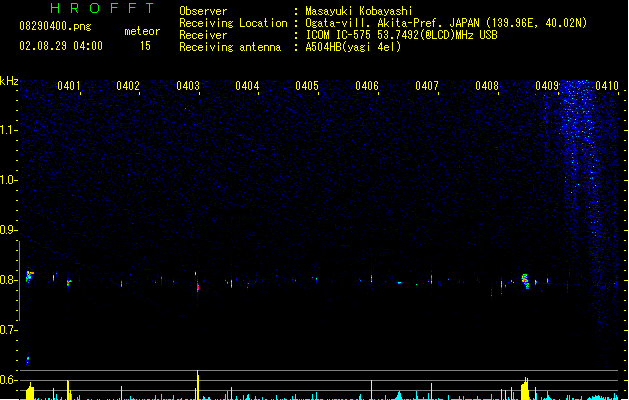The height and width of the screenshot is (400, 629).
Task: Click the 0407 time marker
Action: point(427,86)
